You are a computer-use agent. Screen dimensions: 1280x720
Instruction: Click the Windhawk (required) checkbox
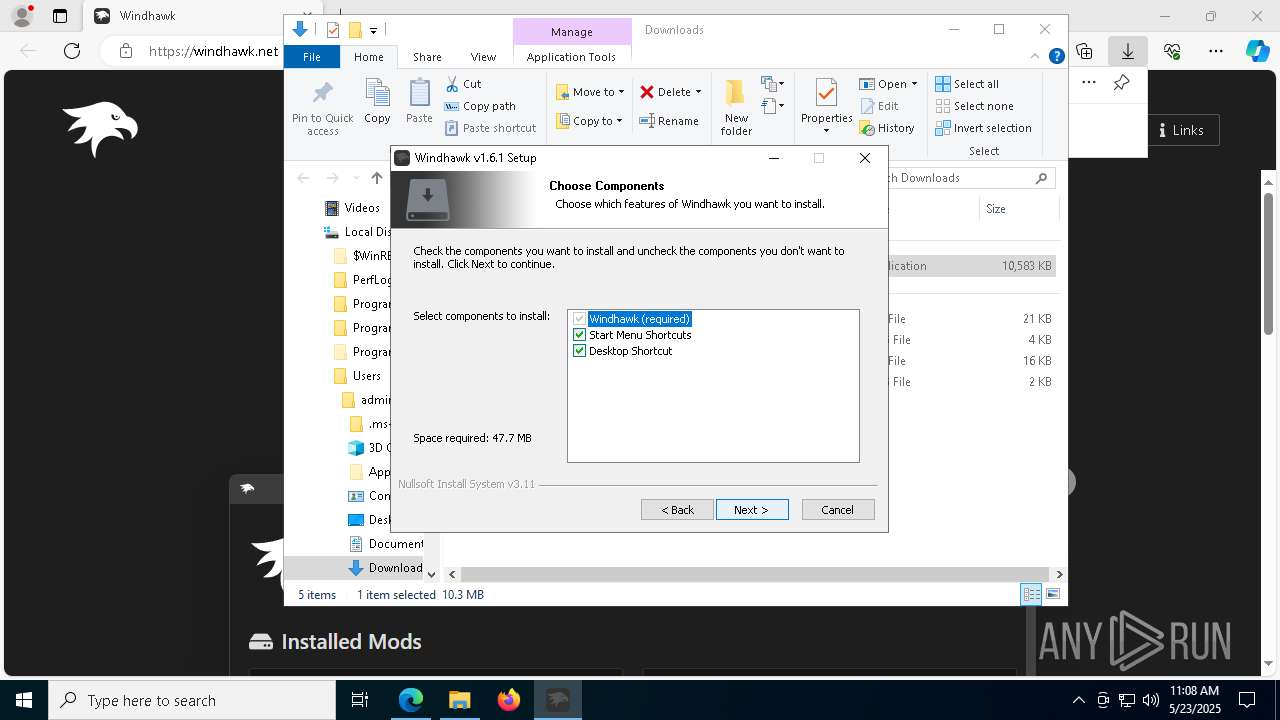pos(579,319)
